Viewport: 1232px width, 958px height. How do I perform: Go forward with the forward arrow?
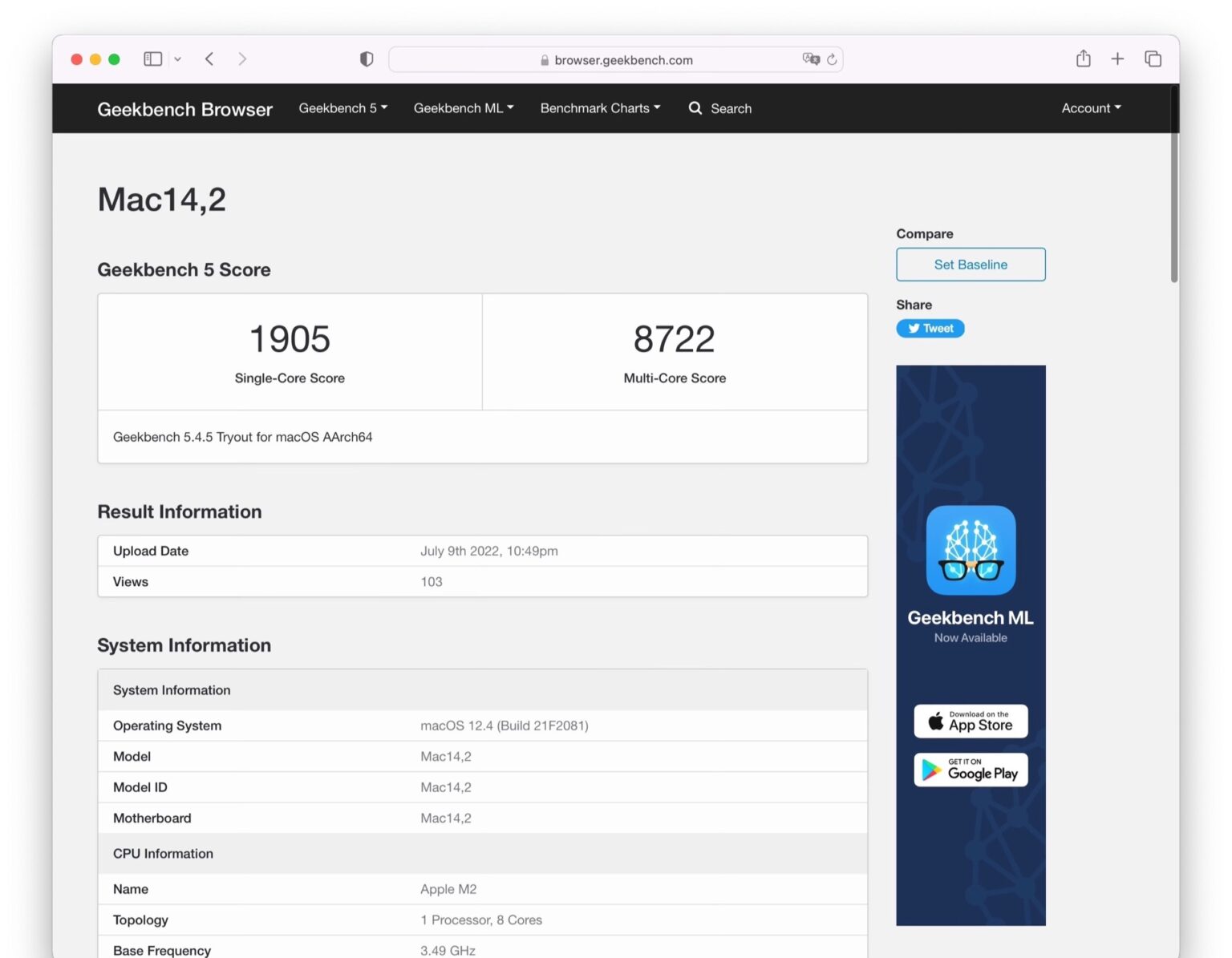242,59
